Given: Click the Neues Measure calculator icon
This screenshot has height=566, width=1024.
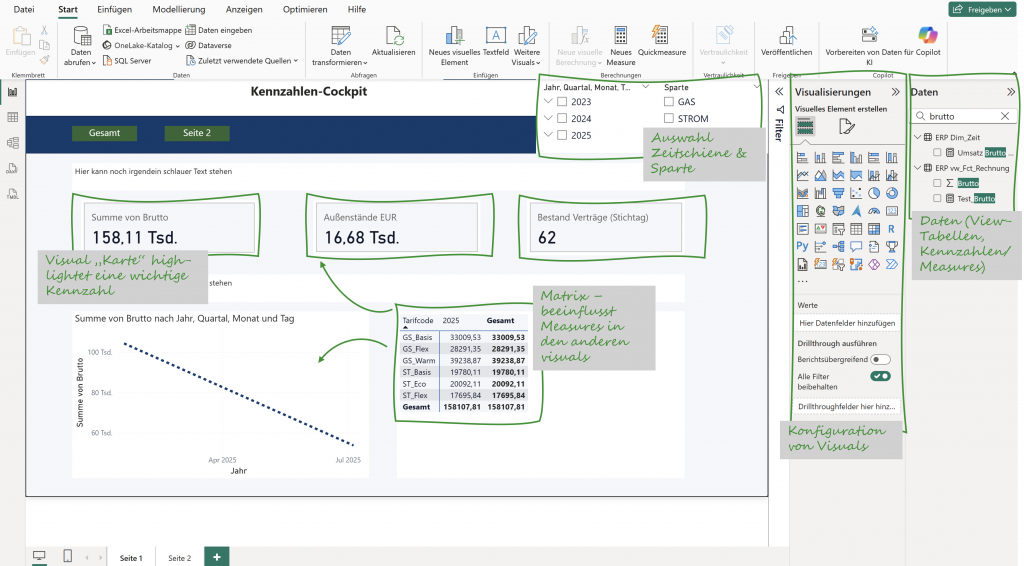Looking at the screenshot, I should 621,36.
